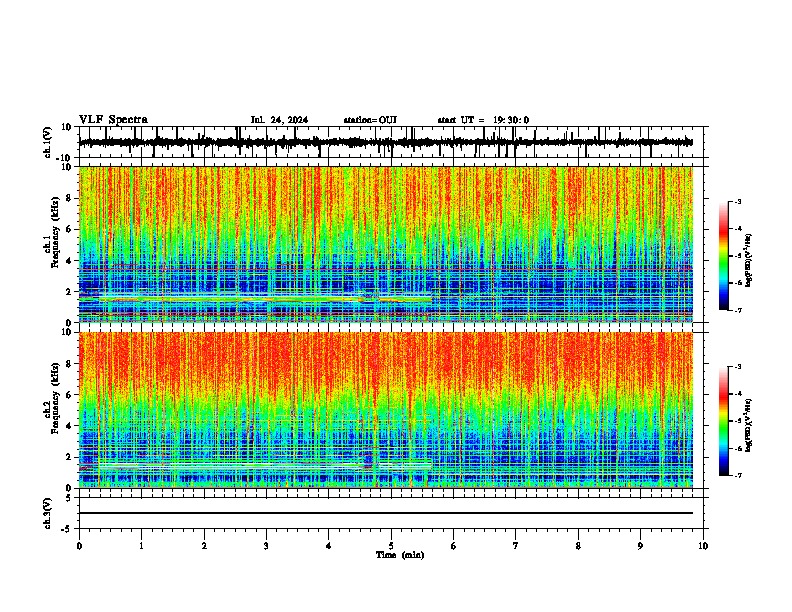The width and height of the screenshot is (792, 612).
Task: Select the date "Jul 24, 2024"
Action: (x=279, y=120)
